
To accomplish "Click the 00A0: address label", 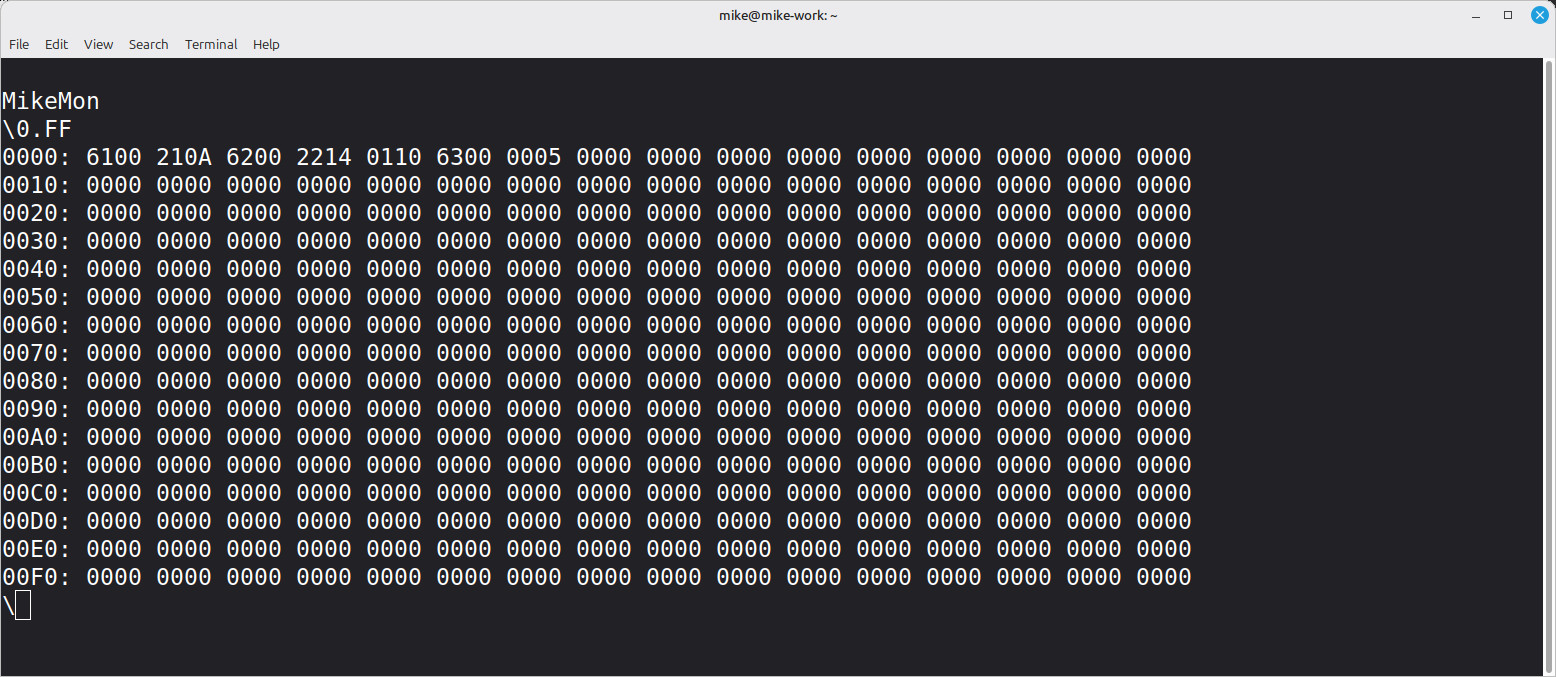I will tap(37, 437).
